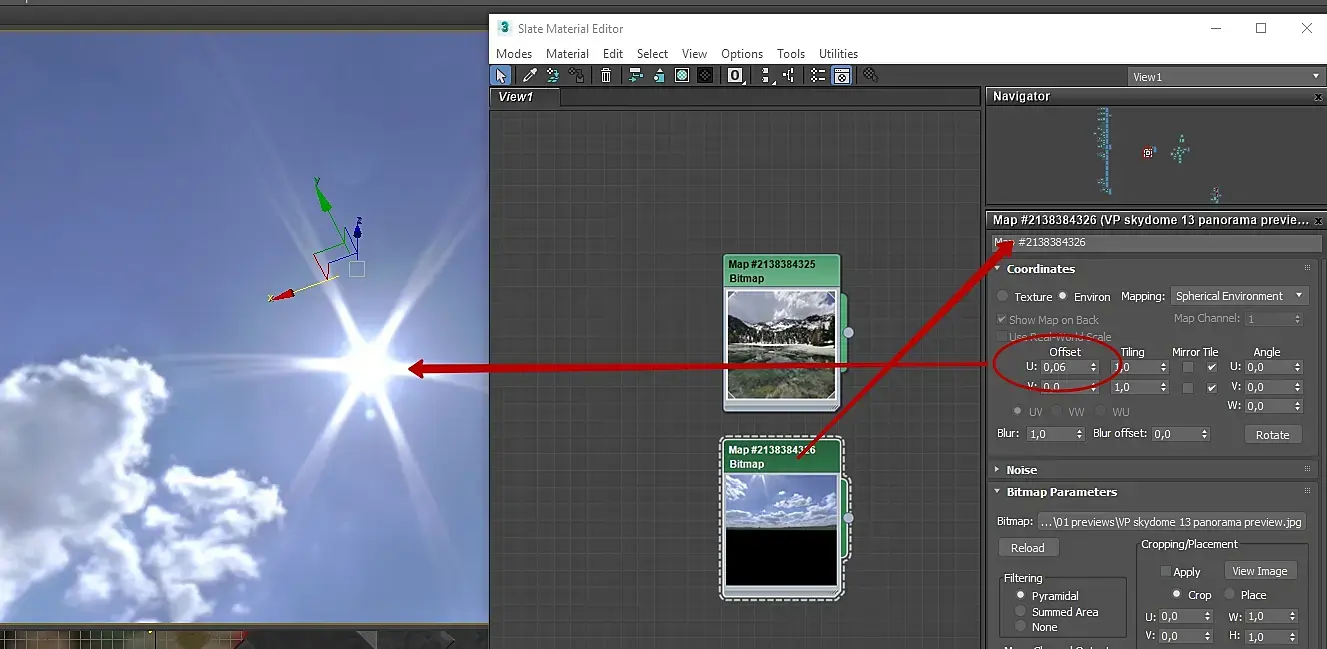The width and height of the screenshot is (1327, 649).
Task: Select None filtering option
Action: (x=1021, y=627)
